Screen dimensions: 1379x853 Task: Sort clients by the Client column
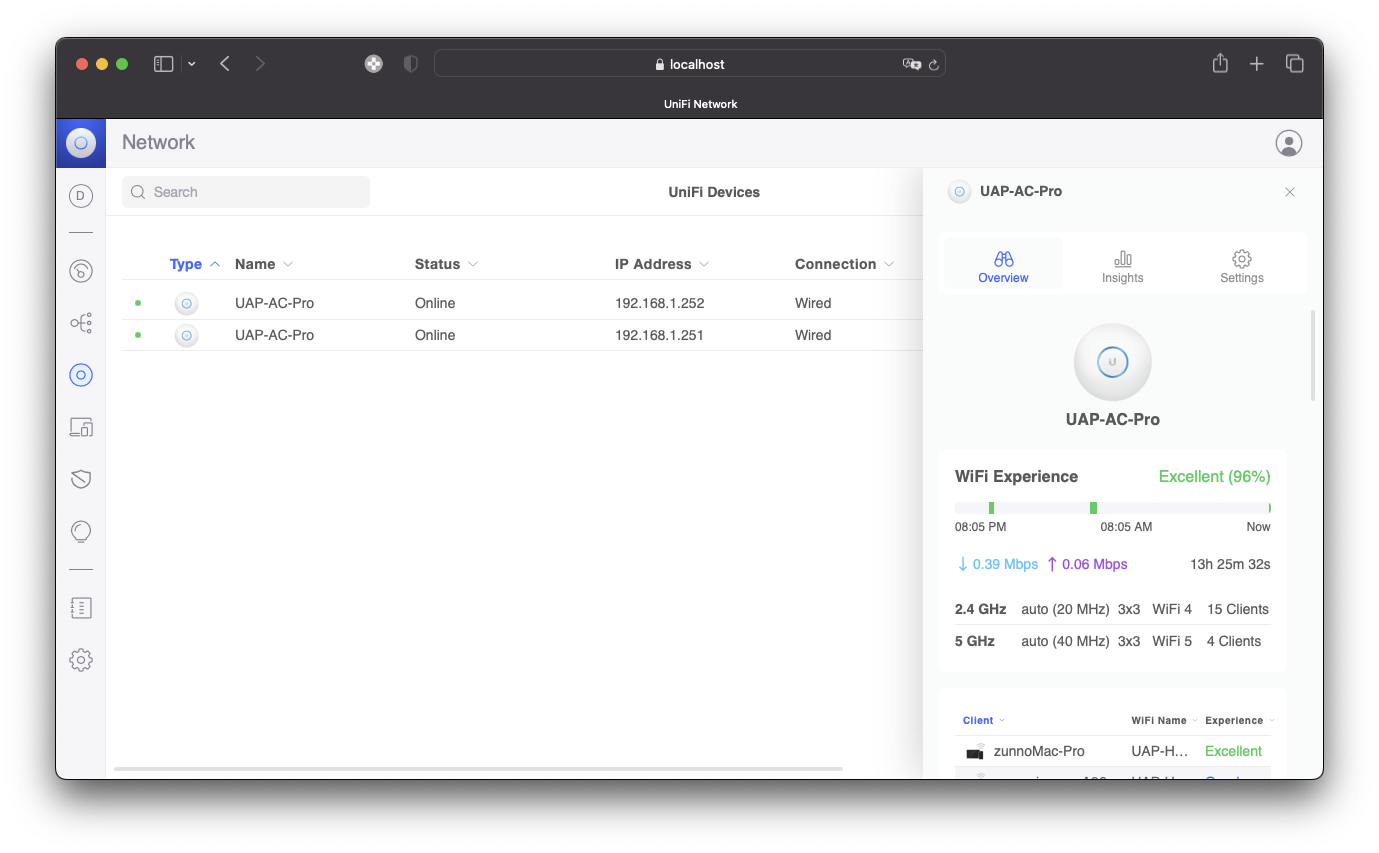[x=984, y=720]
